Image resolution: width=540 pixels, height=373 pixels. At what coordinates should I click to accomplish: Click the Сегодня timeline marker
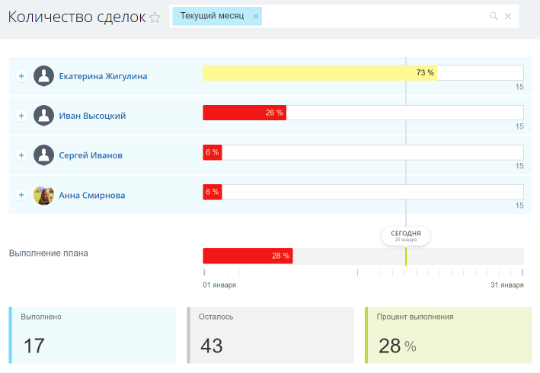pyautogui.click(x=406, y=236)
